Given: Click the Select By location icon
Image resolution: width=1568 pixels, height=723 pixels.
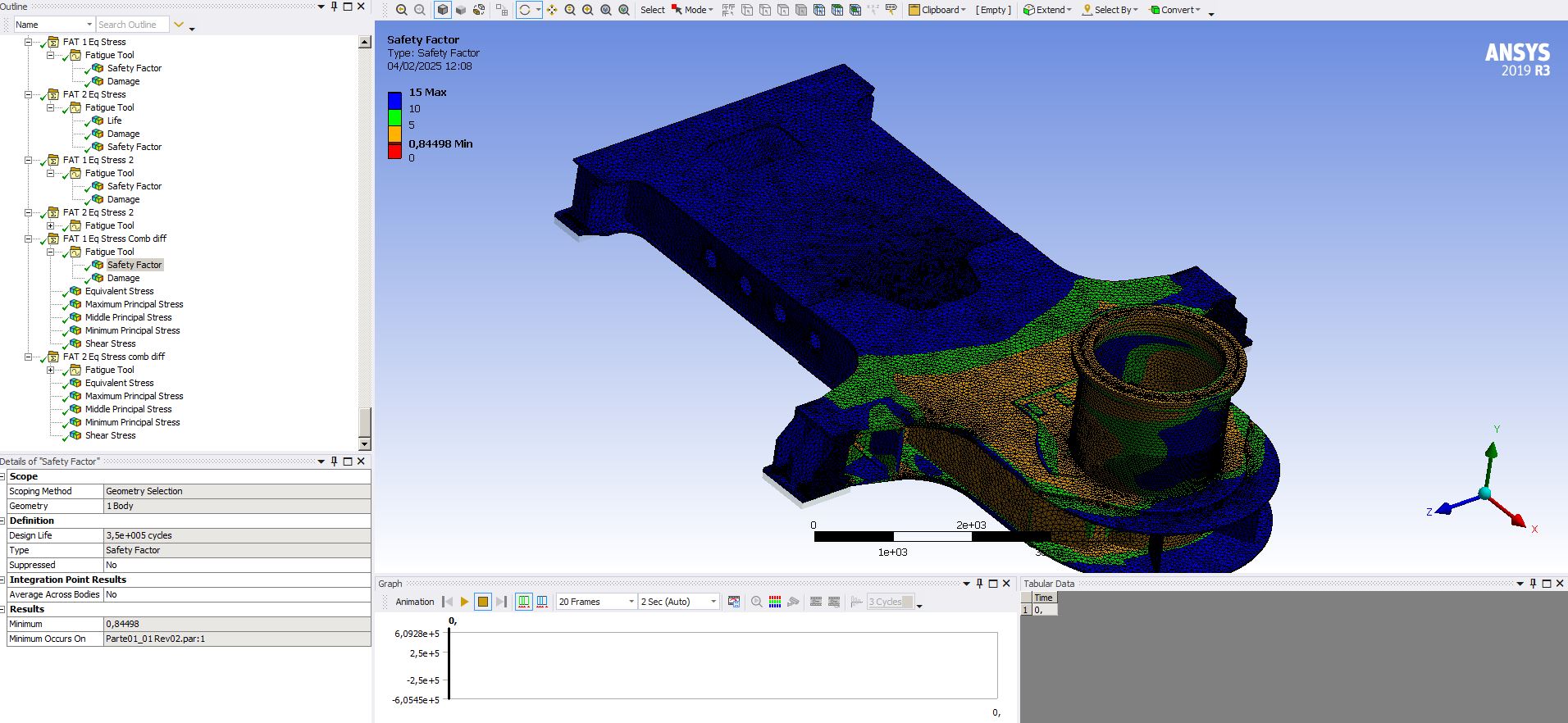Looking at the screenshot, I should click(1087, 10).
